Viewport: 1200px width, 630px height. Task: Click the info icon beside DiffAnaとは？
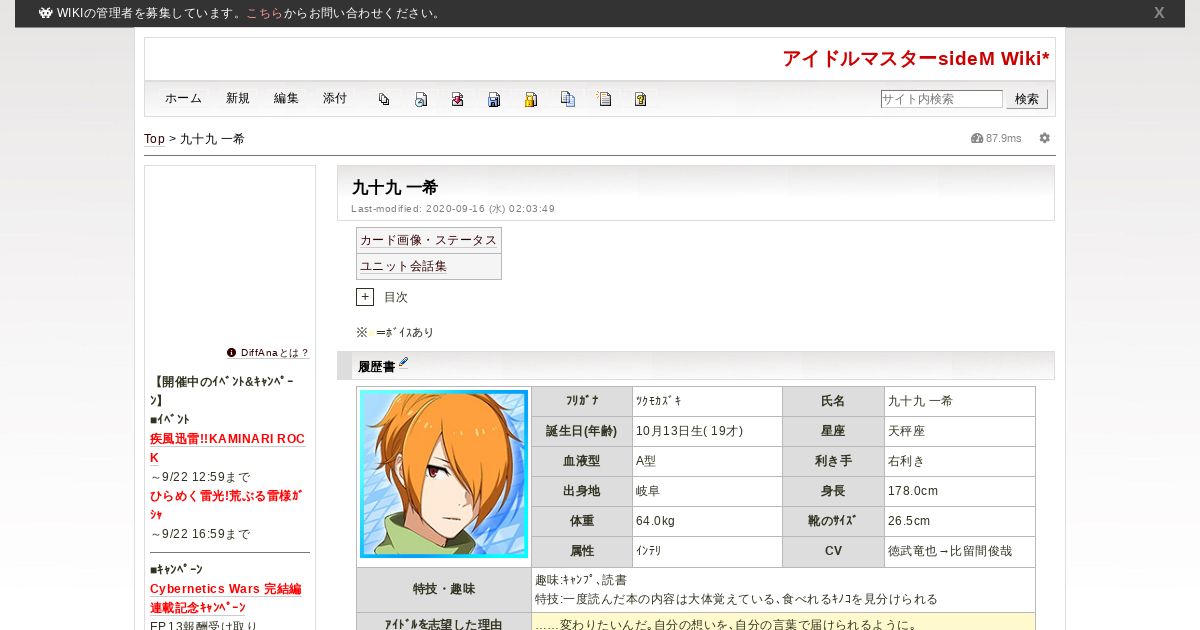(231, 353)
